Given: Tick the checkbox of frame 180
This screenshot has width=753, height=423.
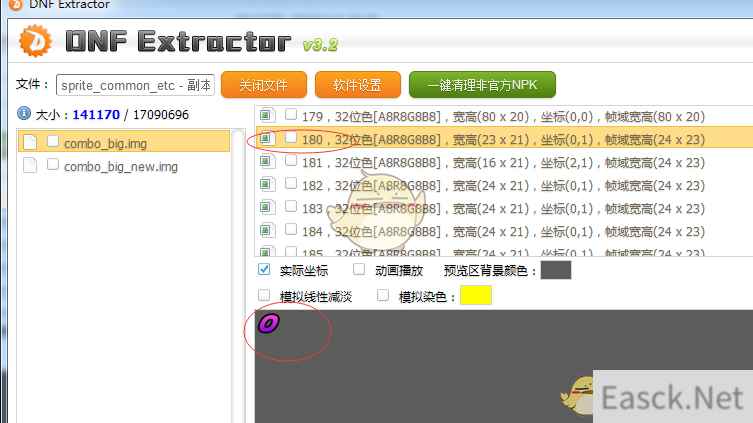Looking at the screenshot, I should (x=291, y=137).
